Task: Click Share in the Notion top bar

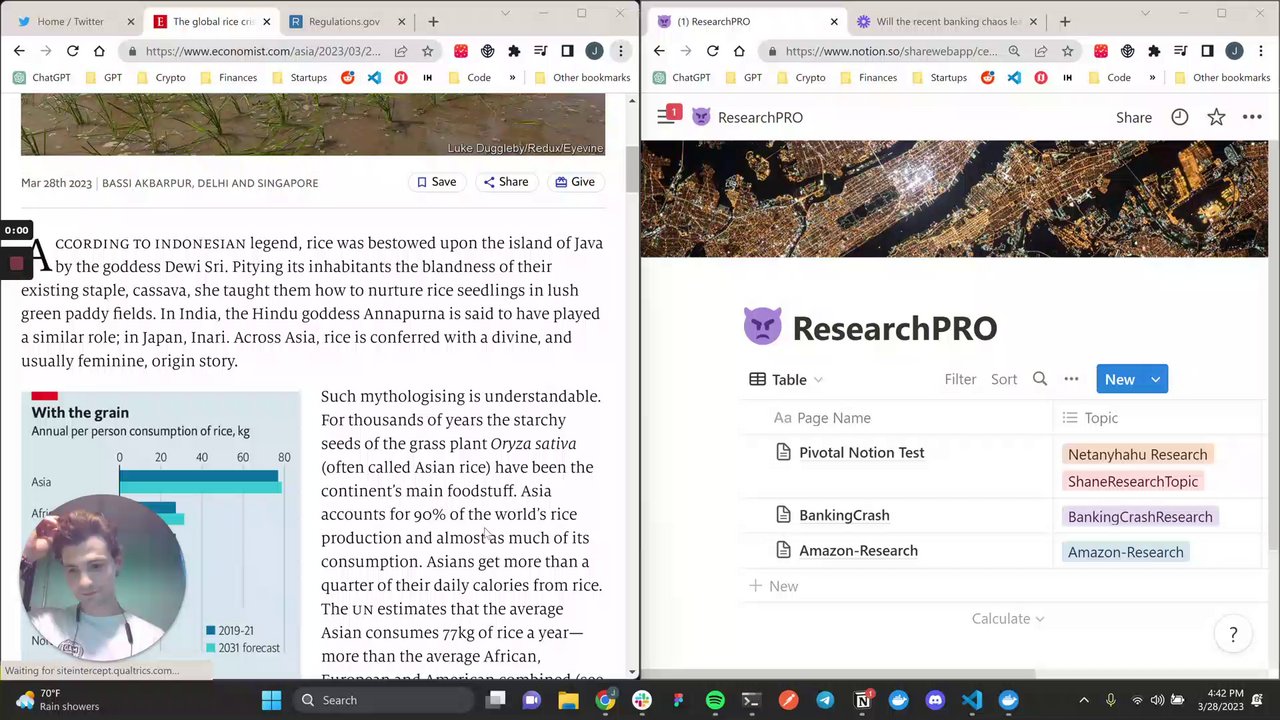Action: point(1134,117)
